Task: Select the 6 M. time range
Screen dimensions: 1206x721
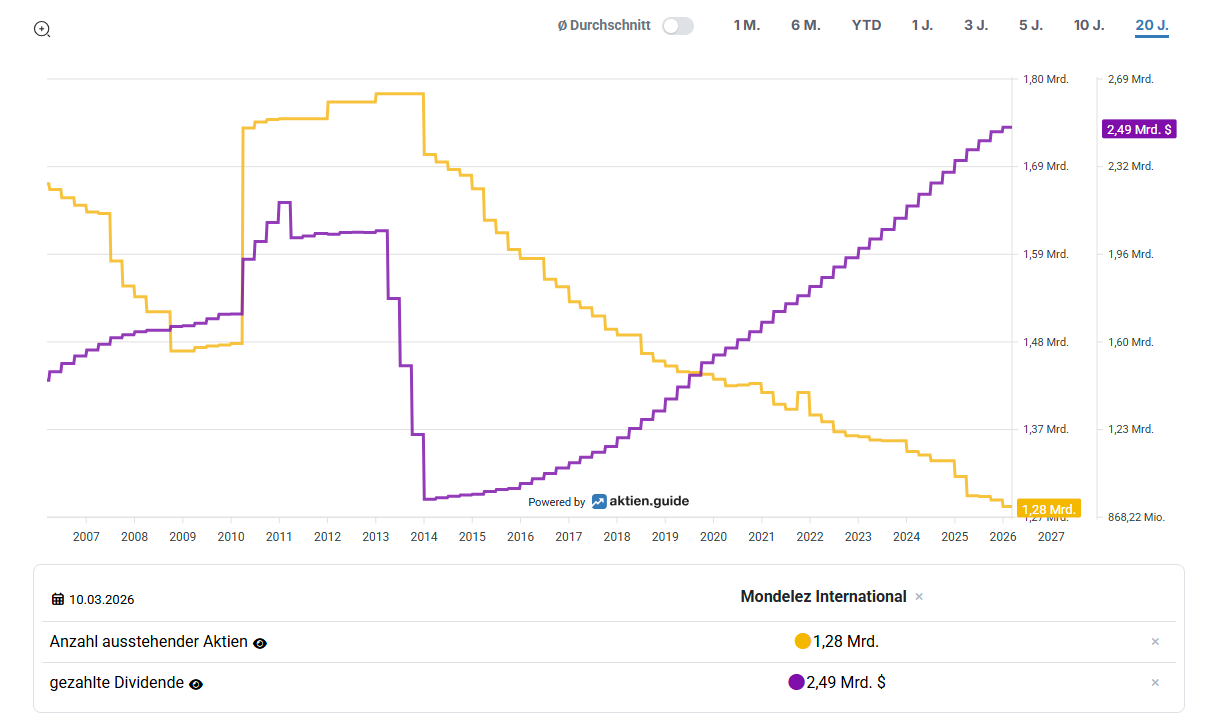Action: 805,25
